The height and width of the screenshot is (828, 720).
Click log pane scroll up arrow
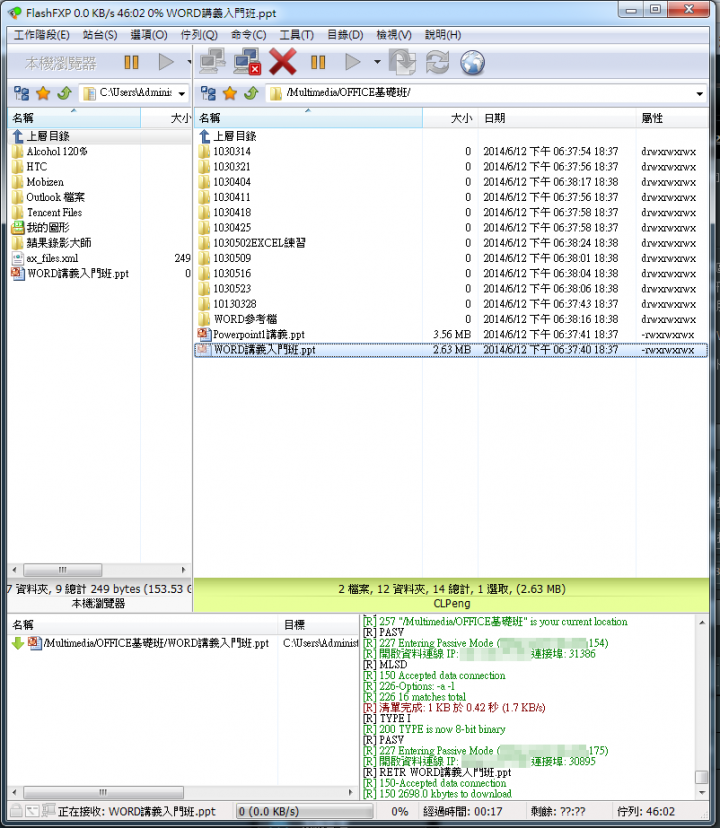[702, 623]
